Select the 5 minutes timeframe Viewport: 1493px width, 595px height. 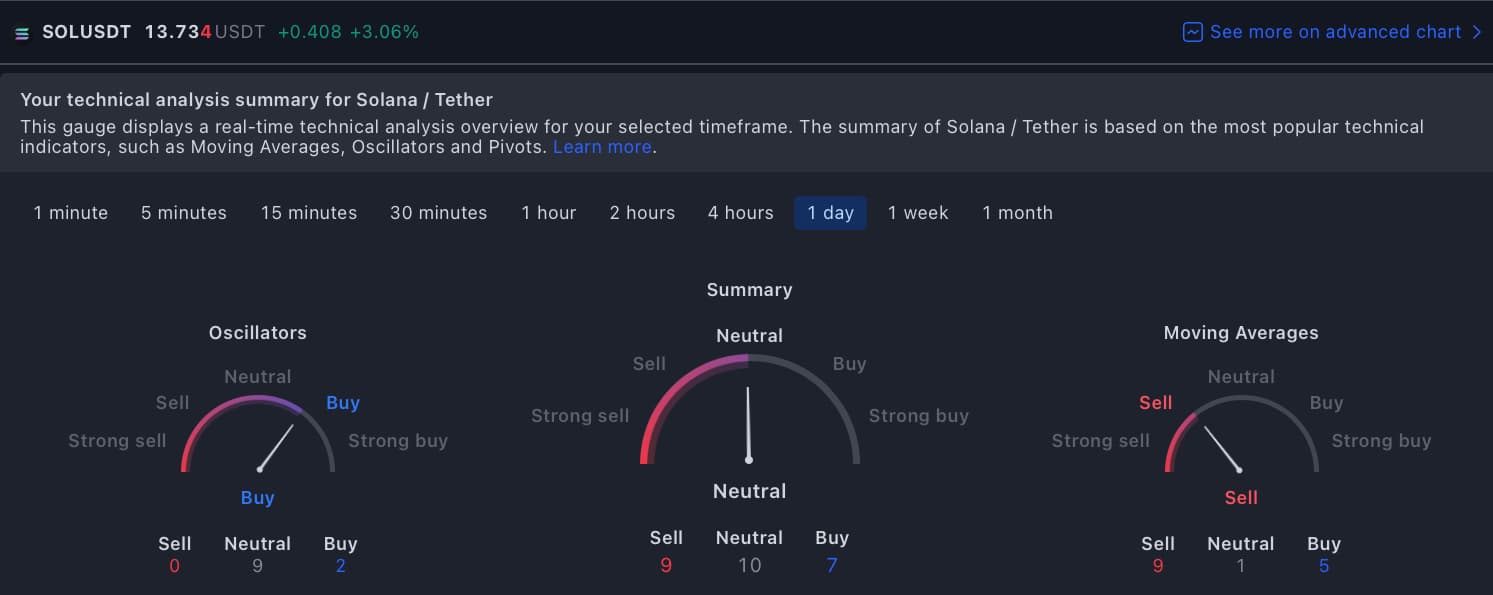184,212
